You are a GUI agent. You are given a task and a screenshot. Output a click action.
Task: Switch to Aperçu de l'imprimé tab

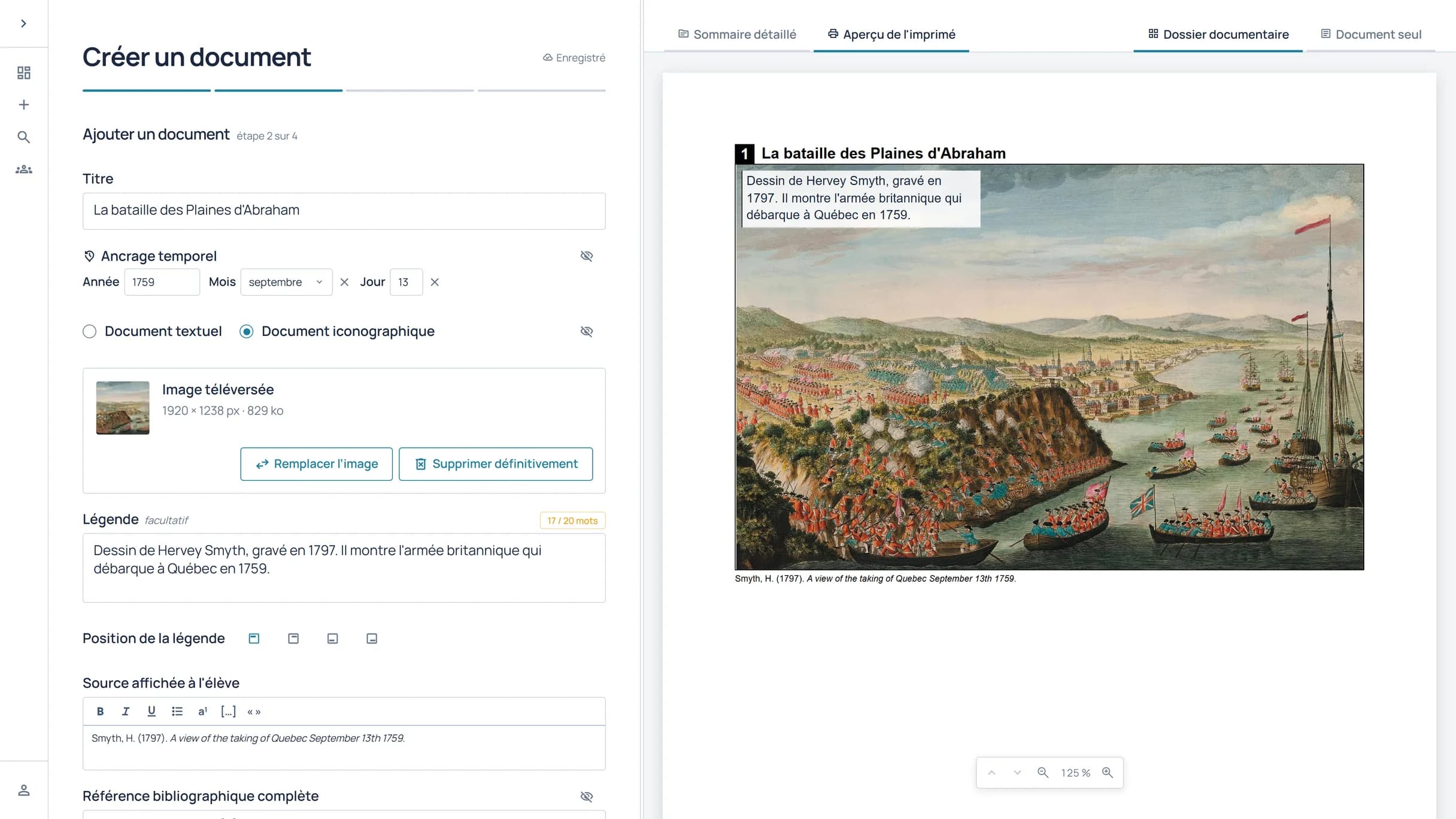pos(891,35)
